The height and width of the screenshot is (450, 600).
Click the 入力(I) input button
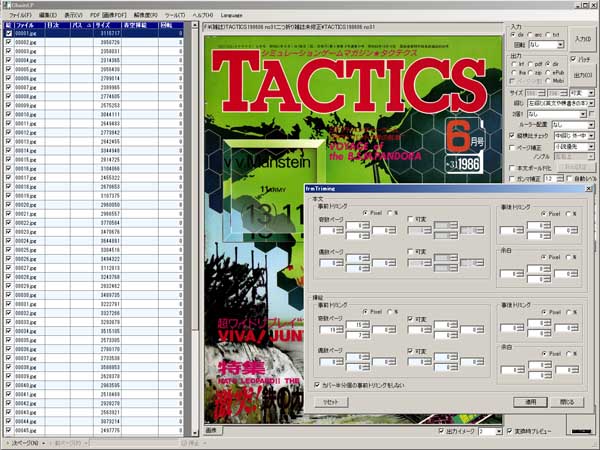click(583, 39)
